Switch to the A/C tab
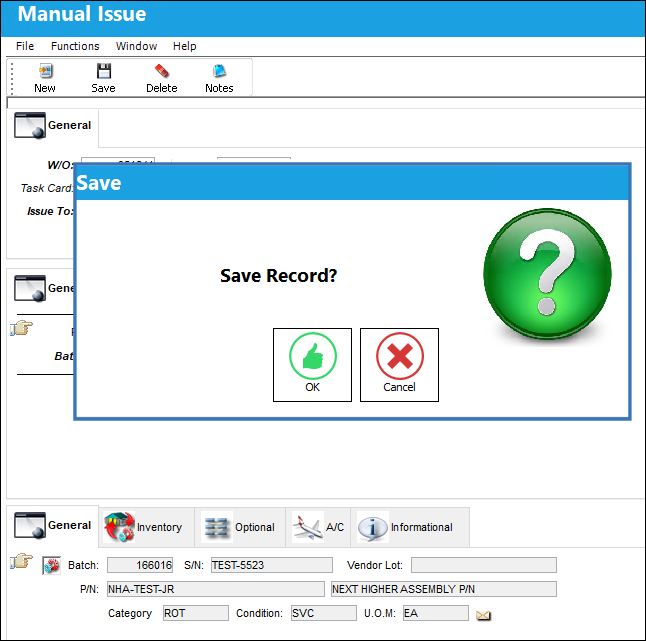The height and width of the screenshot is (641, 646). coord(318,527)
